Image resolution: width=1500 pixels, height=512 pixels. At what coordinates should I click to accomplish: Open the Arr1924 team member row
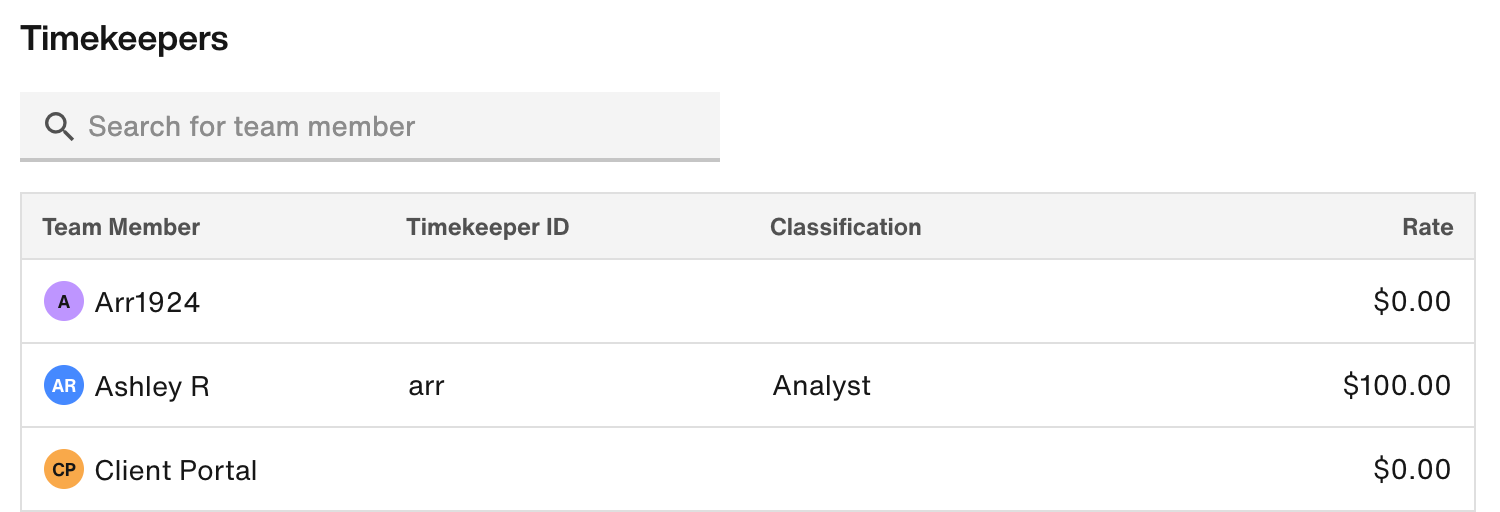tap(748, 301)
